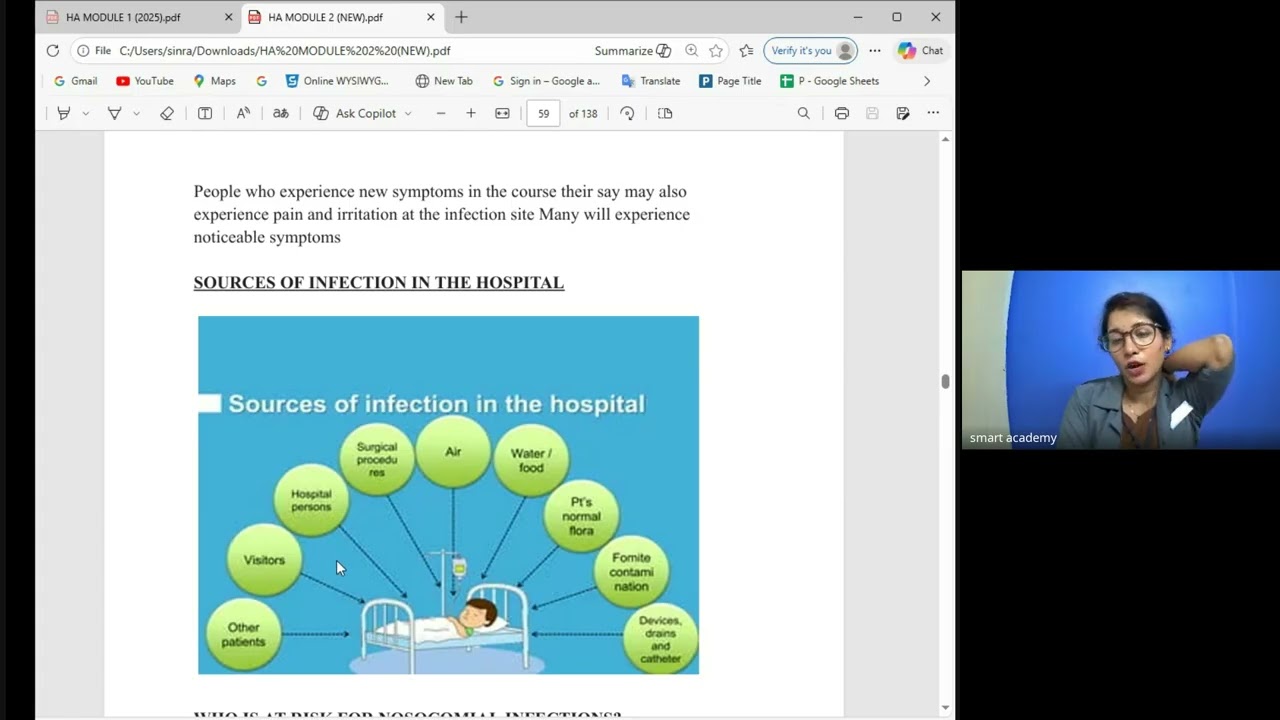Viewport: 1280px width, 720px height.
Task: Click the Fit to width icon
Action: [x=502, y=113]
